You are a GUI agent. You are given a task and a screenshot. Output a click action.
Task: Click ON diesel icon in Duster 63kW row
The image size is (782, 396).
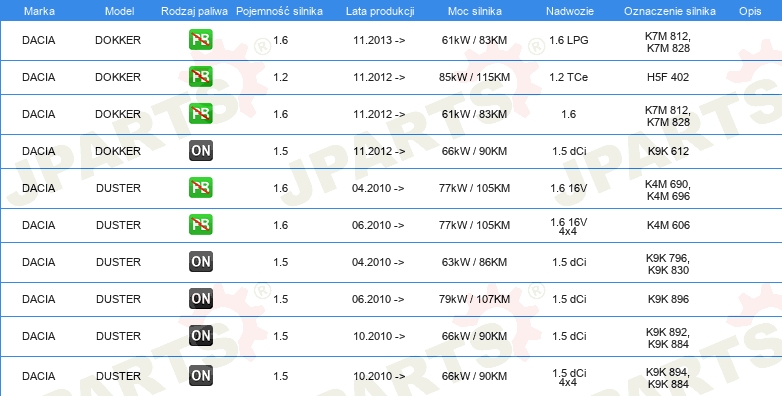(x=200, y=261)
